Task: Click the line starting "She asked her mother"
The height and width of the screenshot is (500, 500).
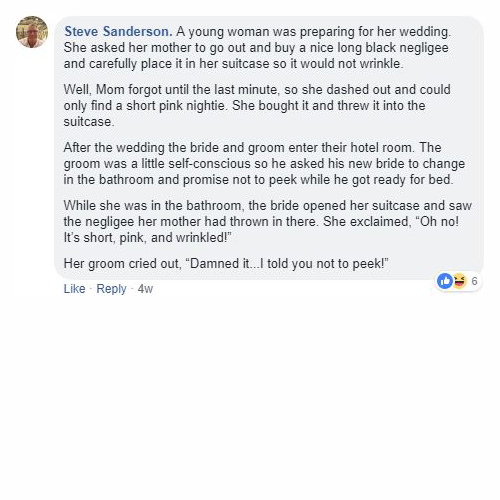Action: coord(256,48)
